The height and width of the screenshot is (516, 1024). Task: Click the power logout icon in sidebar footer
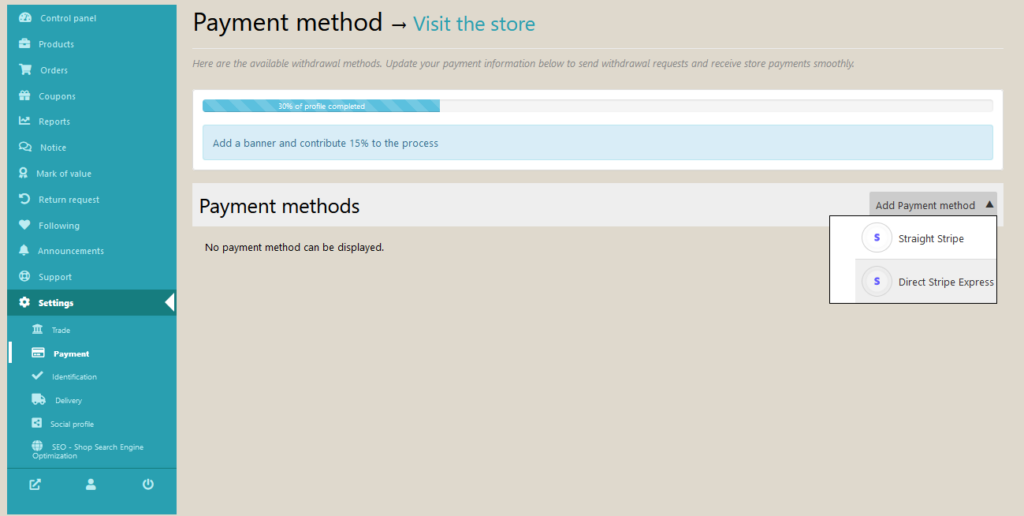[x=148, y=484]
